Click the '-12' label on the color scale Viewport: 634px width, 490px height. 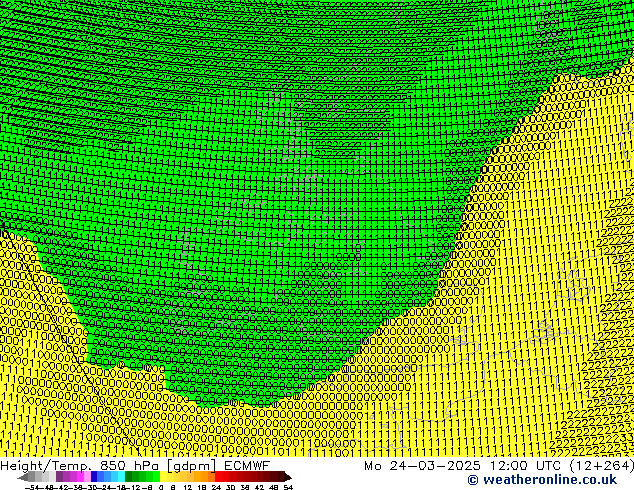(135, 487)
